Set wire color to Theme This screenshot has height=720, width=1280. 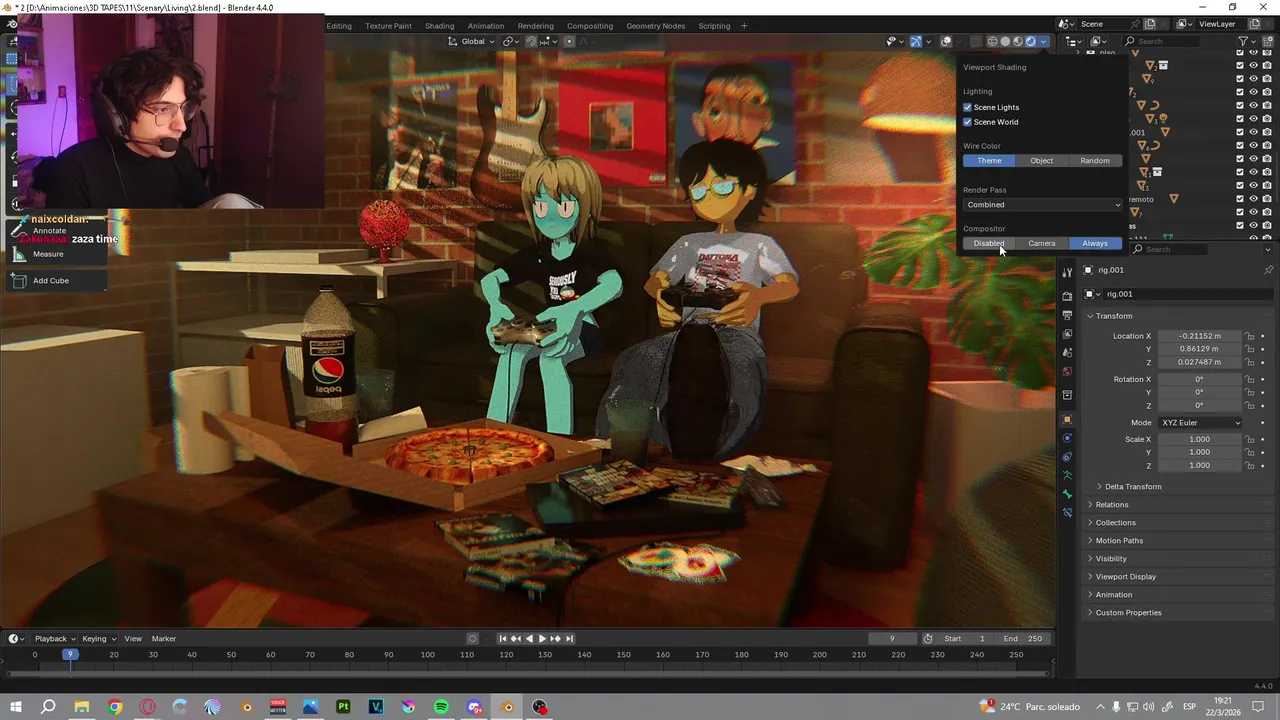[989, 160]
